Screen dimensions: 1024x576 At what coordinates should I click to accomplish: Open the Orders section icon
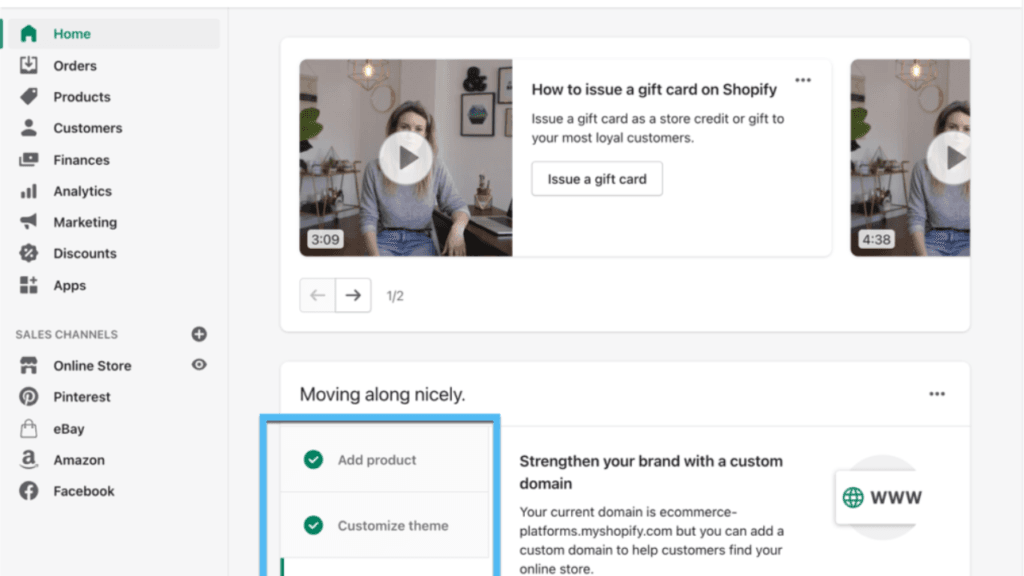tap(28, 65)
